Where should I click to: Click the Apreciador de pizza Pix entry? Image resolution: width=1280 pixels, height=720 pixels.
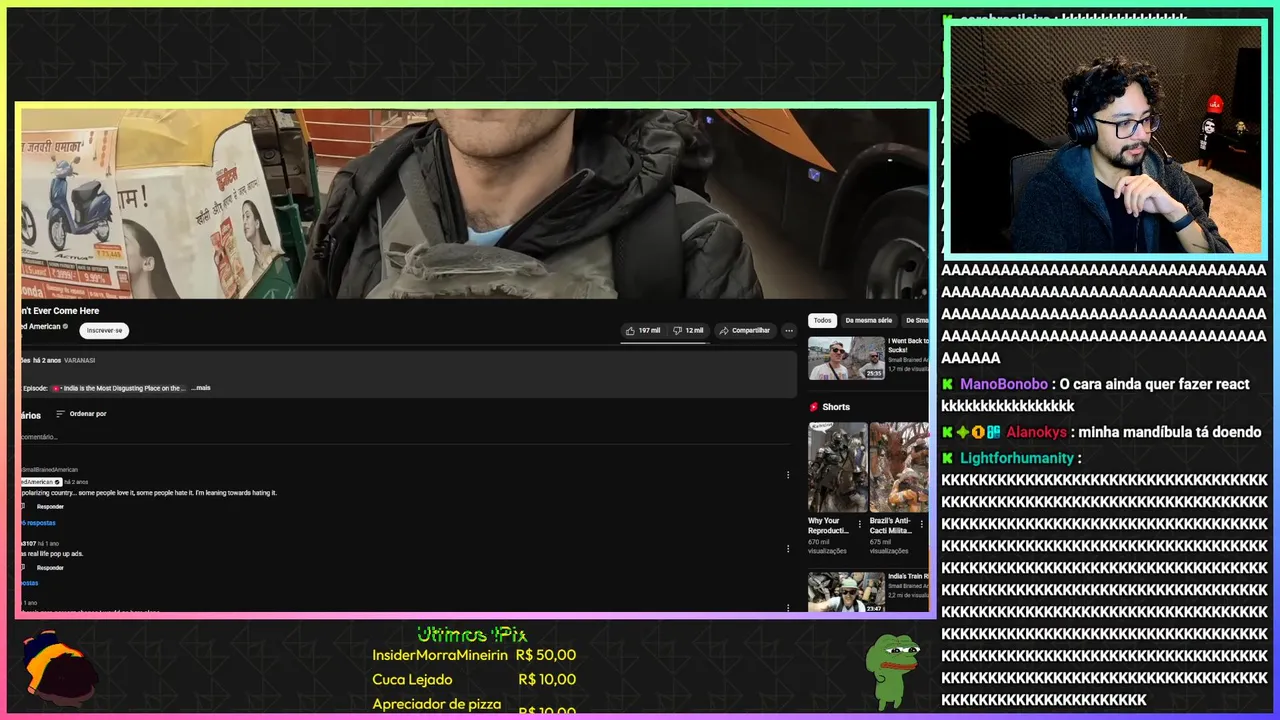point(474,706)
